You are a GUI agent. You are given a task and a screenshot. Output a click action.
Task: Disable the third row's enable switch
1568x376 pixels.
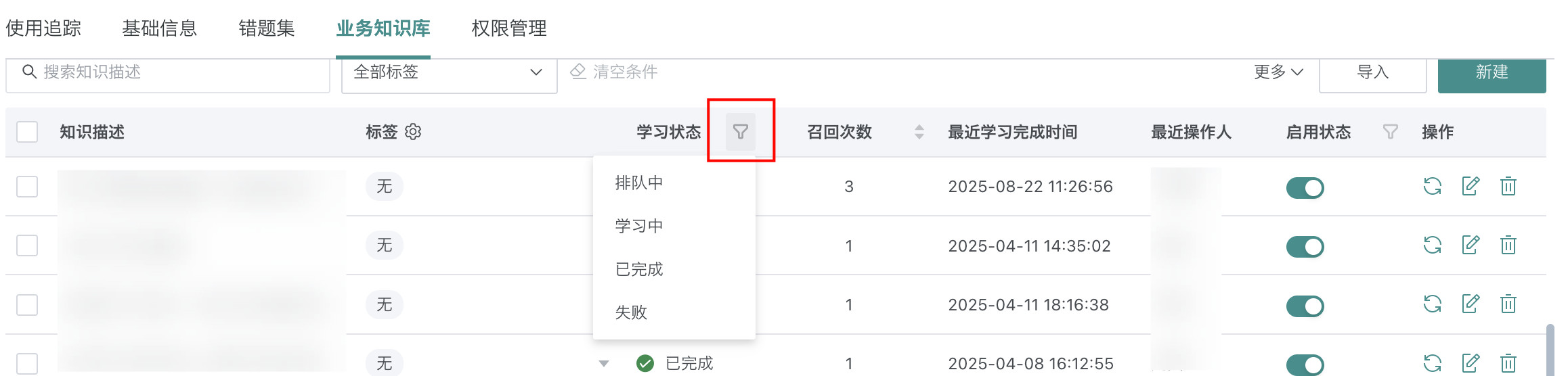1305,306
